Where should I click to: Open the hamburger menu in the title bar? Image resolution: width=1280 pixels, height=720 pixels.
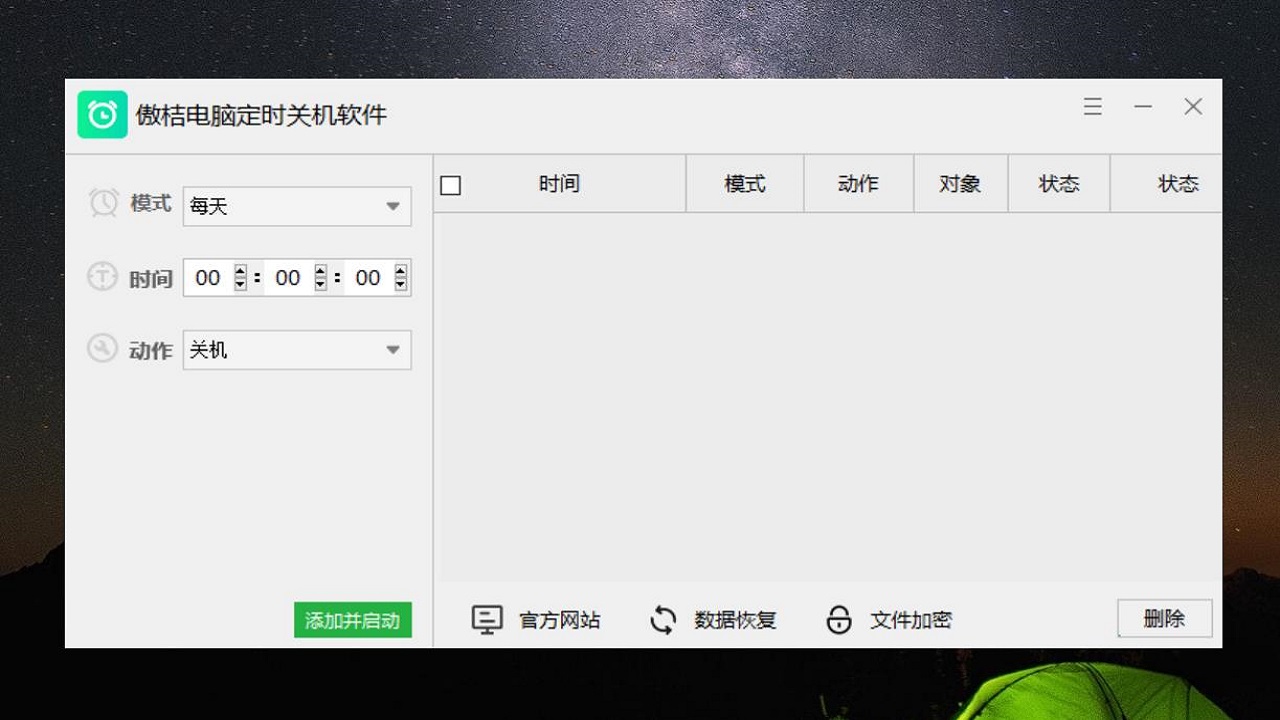pyautogui.click(x=1092, y=107)
